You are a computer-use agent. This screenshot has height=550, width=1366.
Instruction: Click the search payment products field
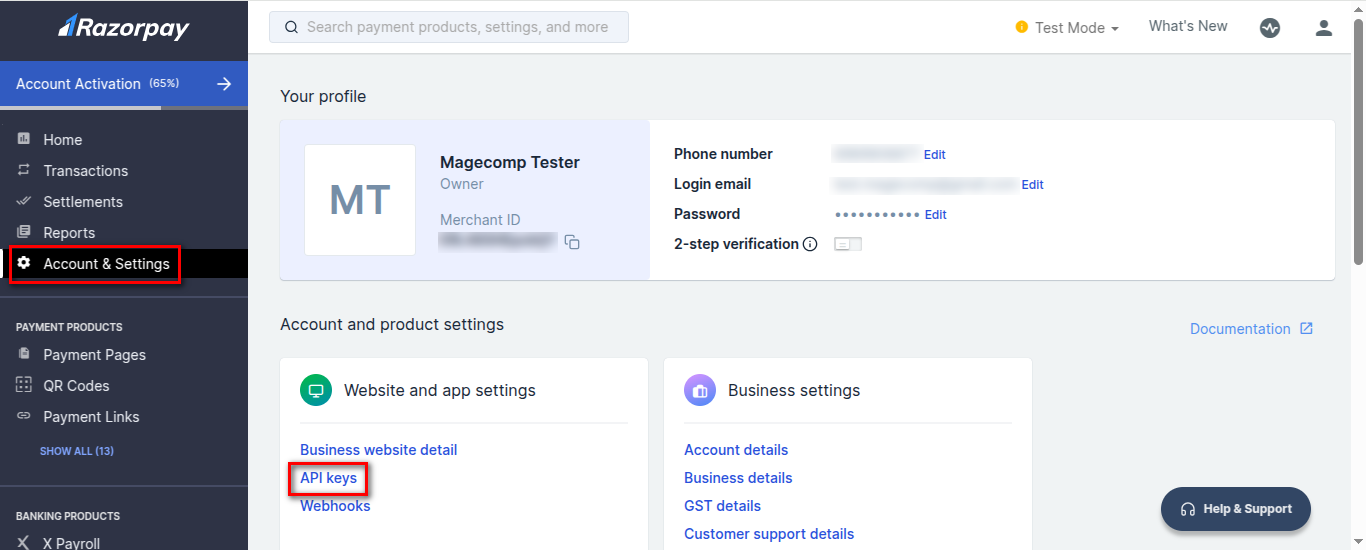pyautogui.click(x=449, y=27)
